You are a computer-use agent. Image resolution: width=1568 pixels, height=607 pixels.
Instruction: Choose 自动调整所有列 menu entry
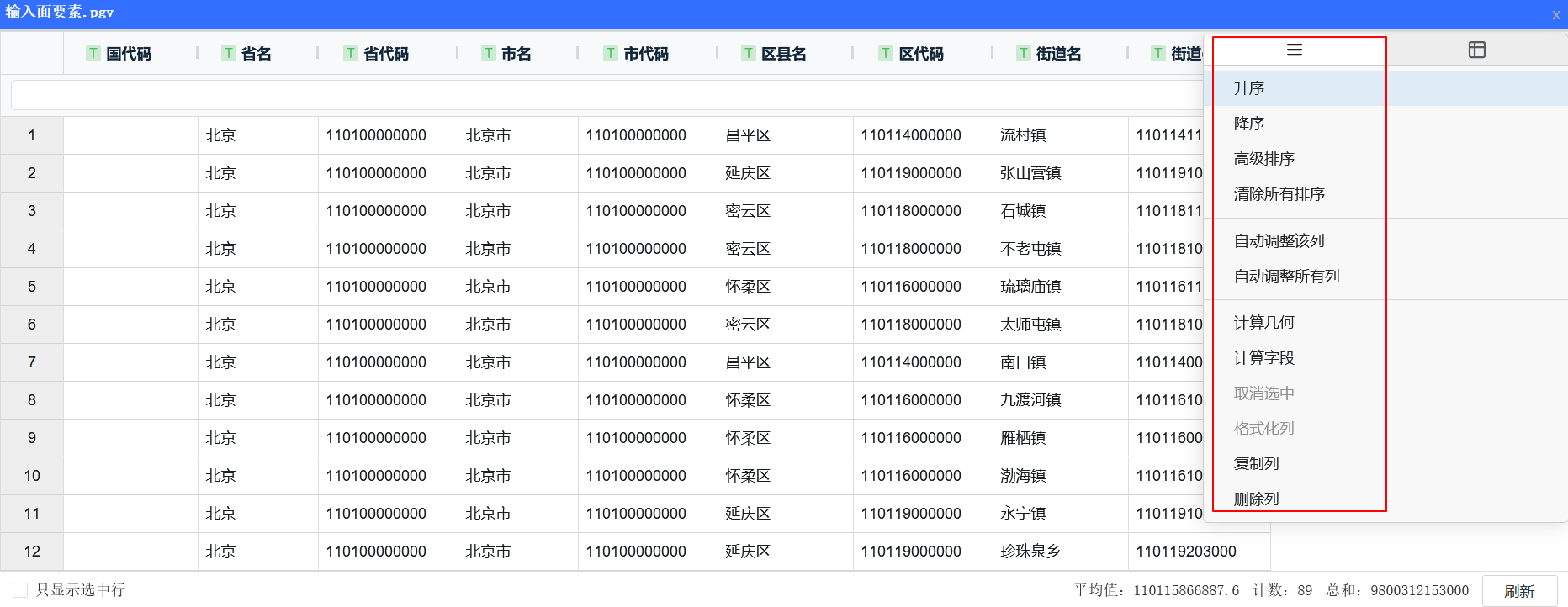point(1286,277)
